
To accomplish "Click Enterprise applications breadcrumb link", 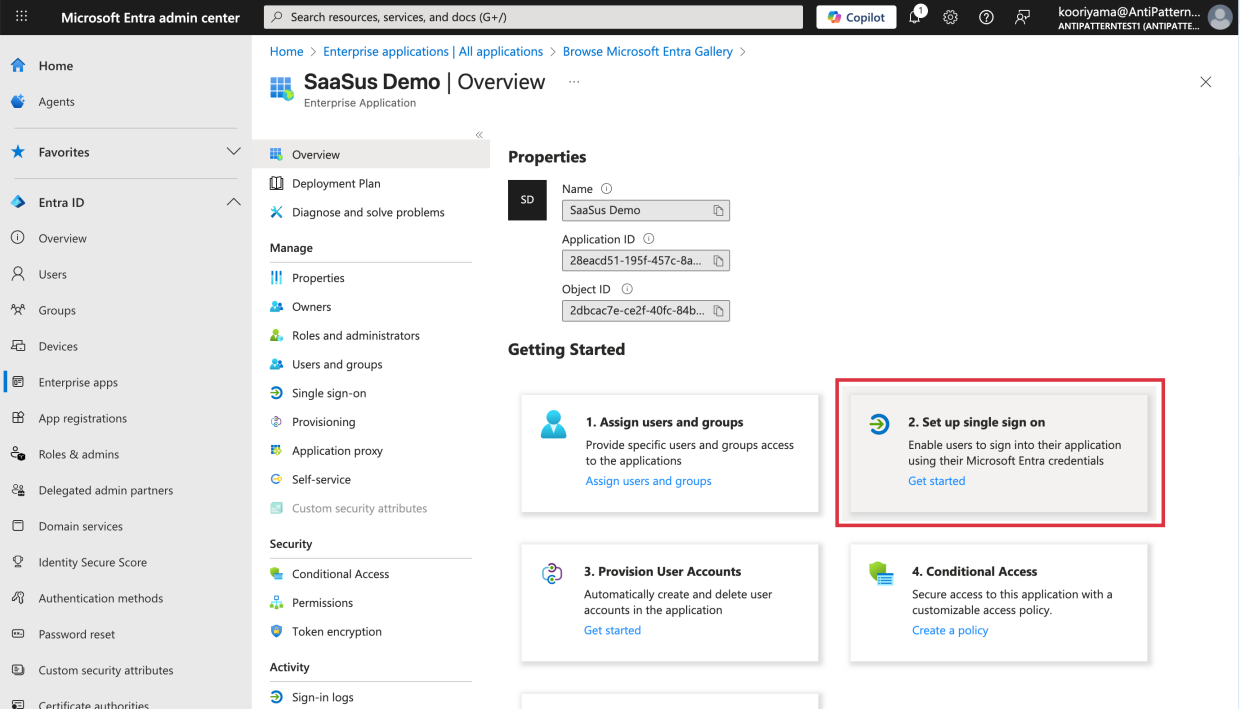I will pos(433,51).
